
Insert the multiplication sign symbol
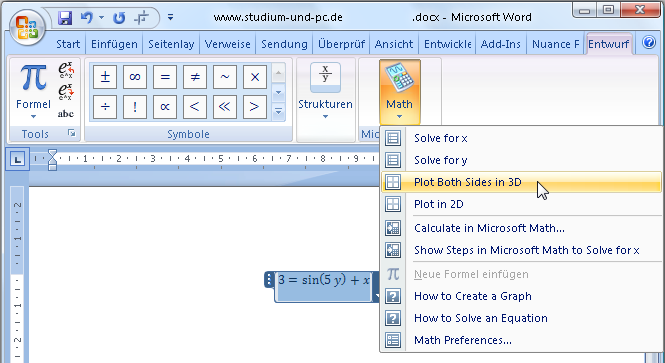(255, 77)
